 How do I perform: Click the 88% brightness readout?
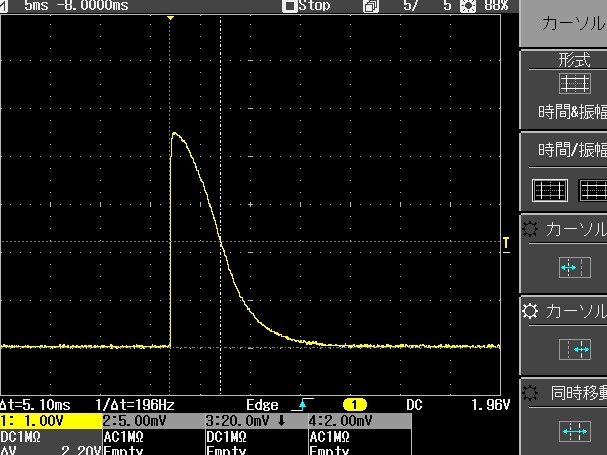click(496, 5)
